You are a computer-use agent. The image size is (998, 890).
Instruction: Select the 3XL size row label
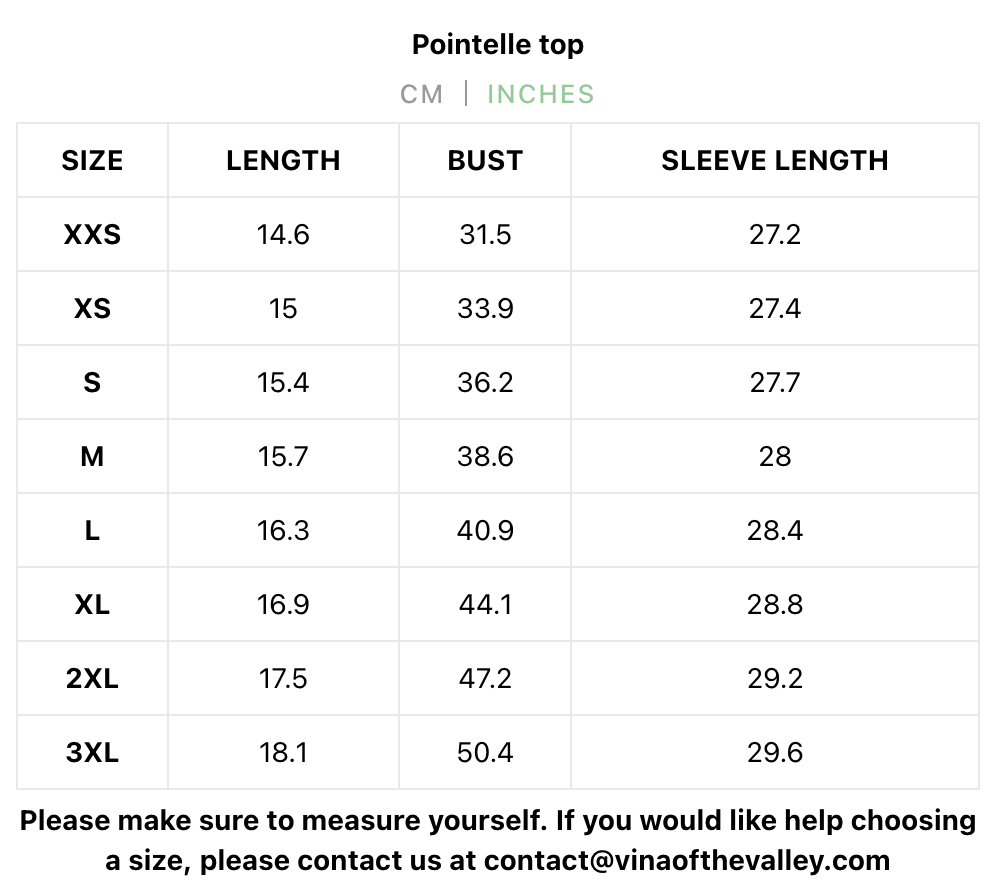click(x=92, y=752)
